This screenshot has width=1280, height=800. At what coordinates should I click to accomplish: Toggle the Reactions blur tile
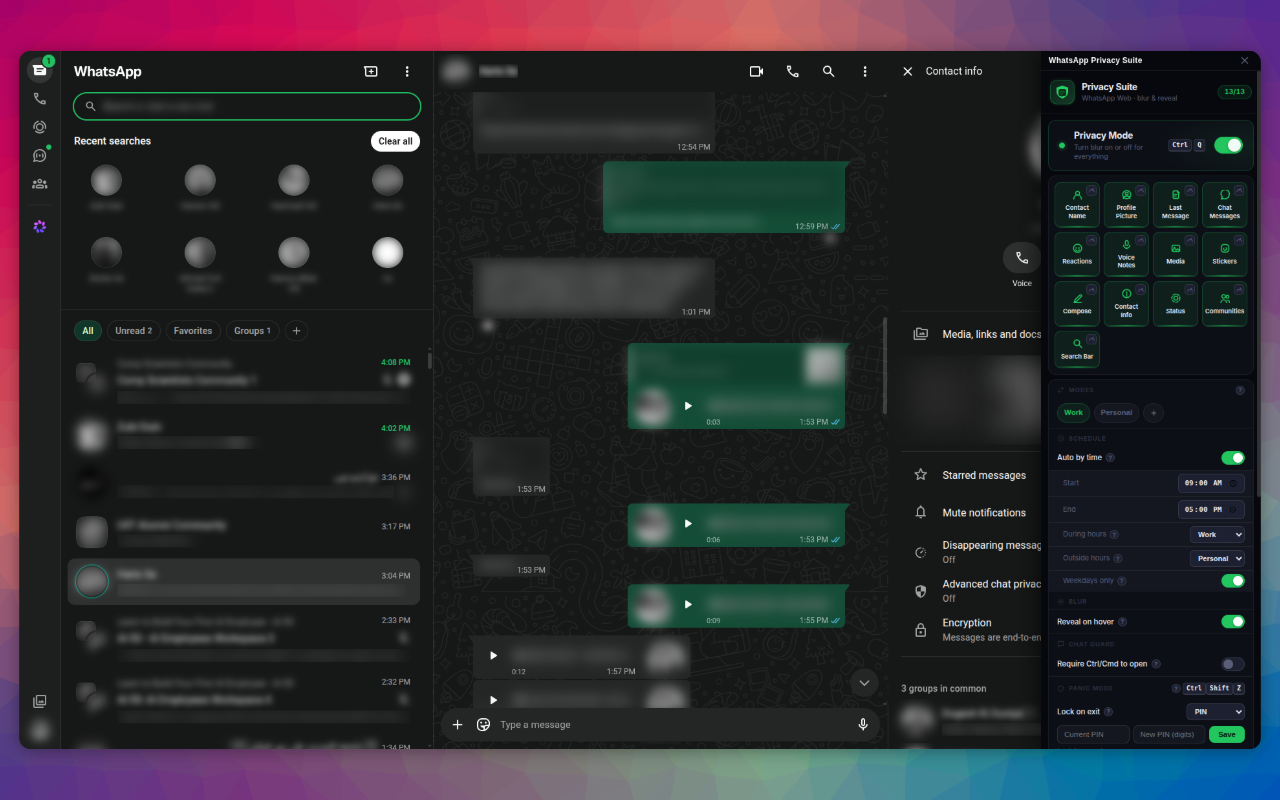coord(1077,254)
